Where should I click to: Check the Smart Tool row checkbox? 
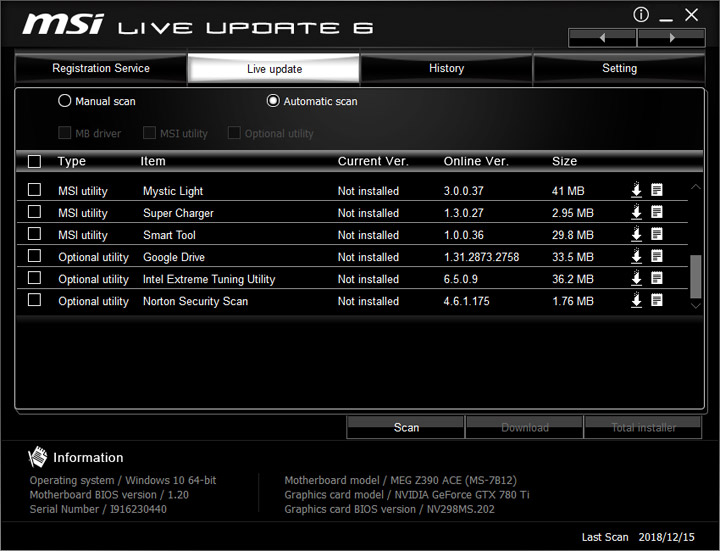coord(34,234)
